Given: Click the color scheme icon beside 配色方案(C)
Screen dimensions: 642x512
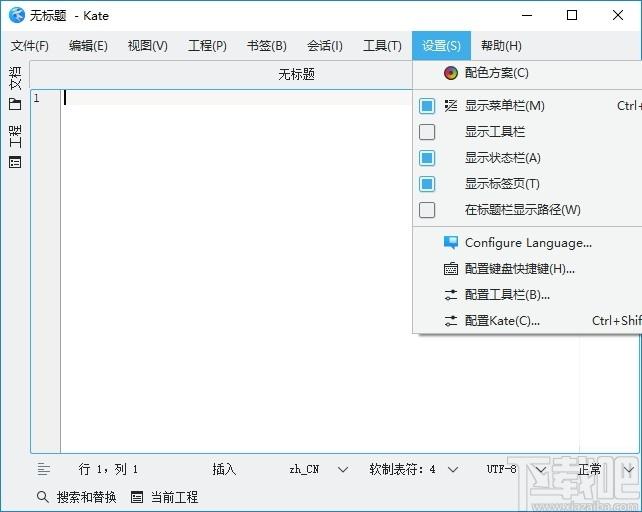Looking at the screenshot, I should coord(450,73).
